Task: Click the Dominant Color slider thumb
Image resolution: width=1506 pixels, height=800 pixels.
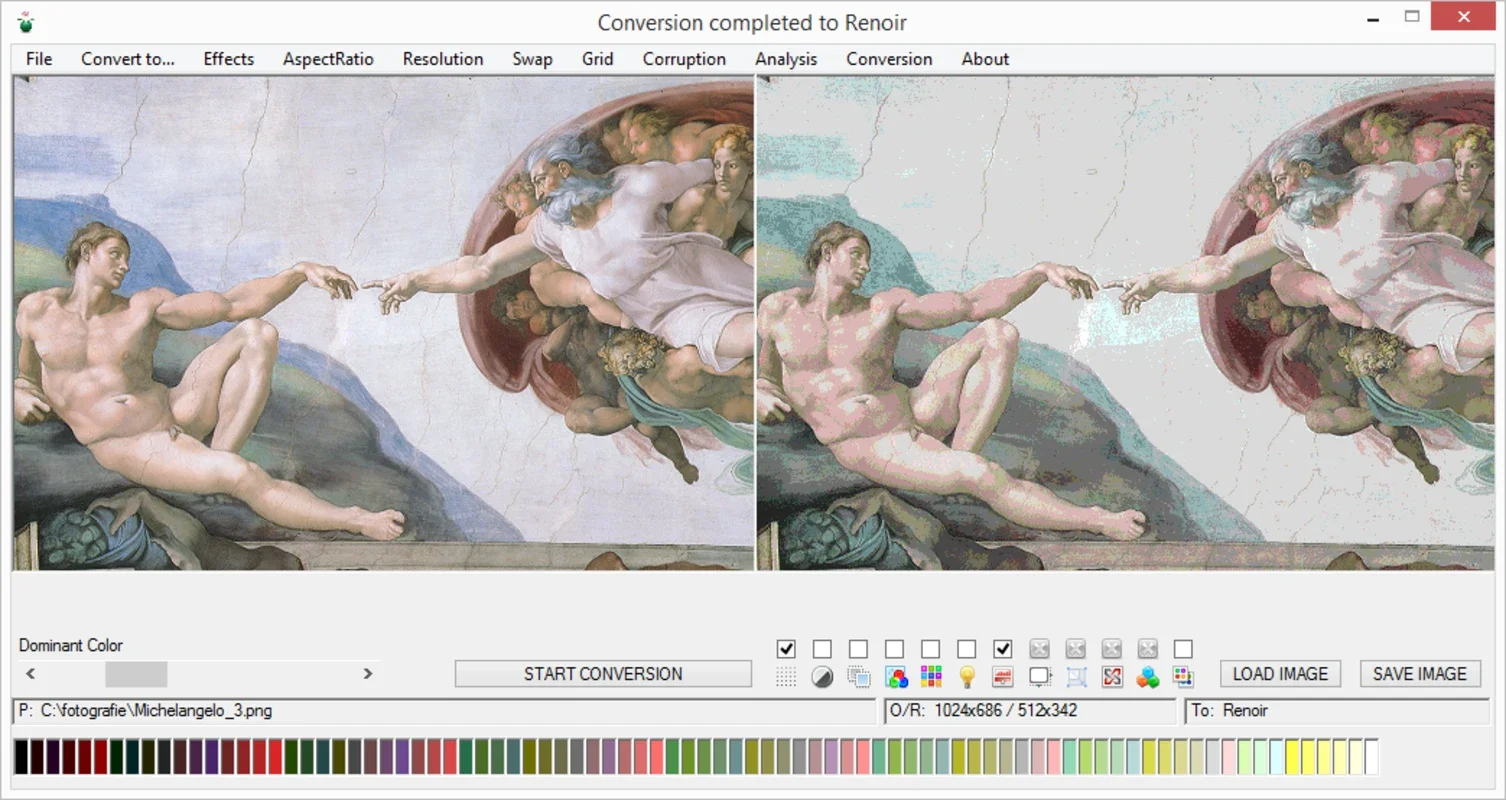Action: point(136,674)
